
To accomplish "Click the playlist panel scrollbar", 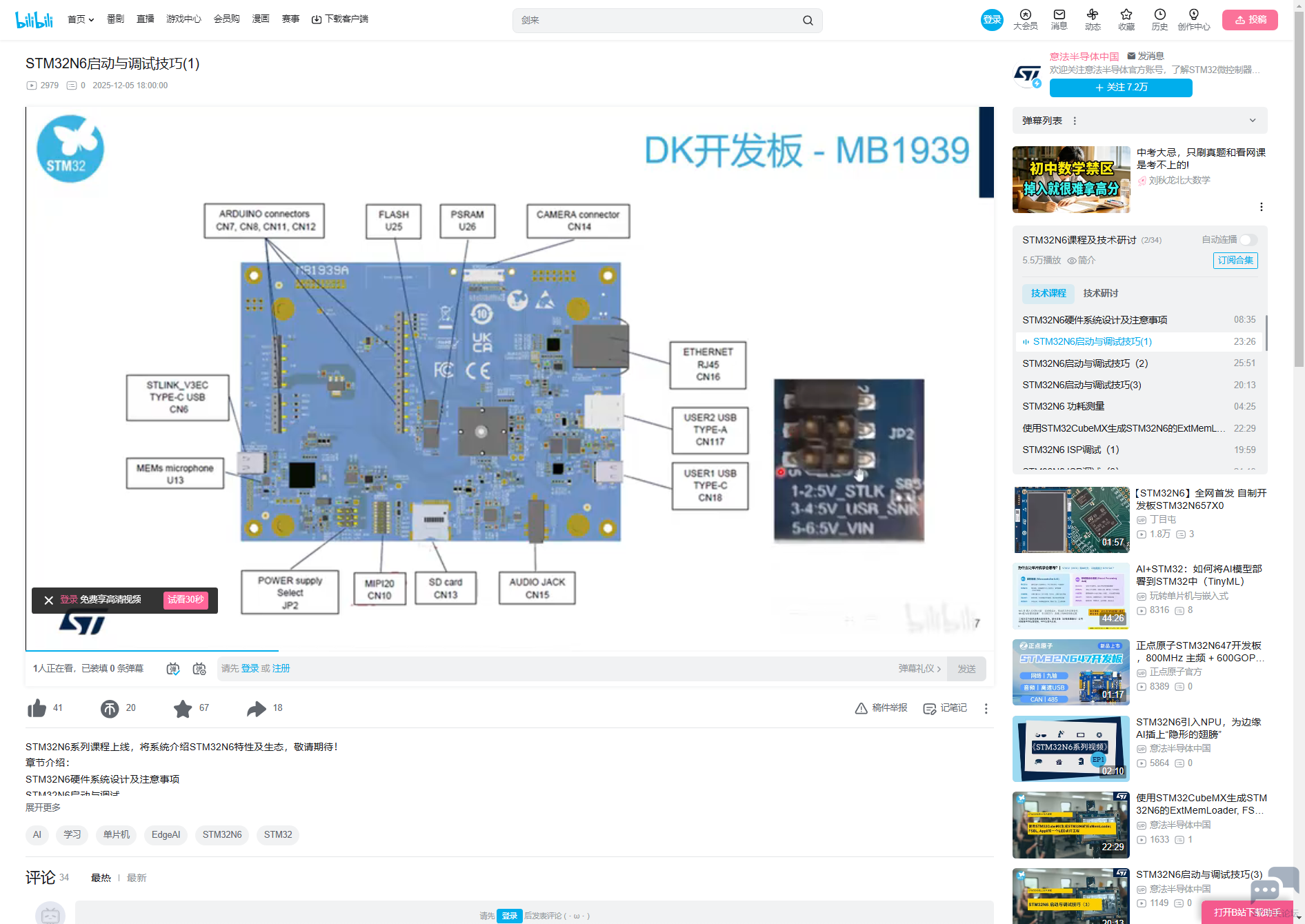I will pos(1266,334).
